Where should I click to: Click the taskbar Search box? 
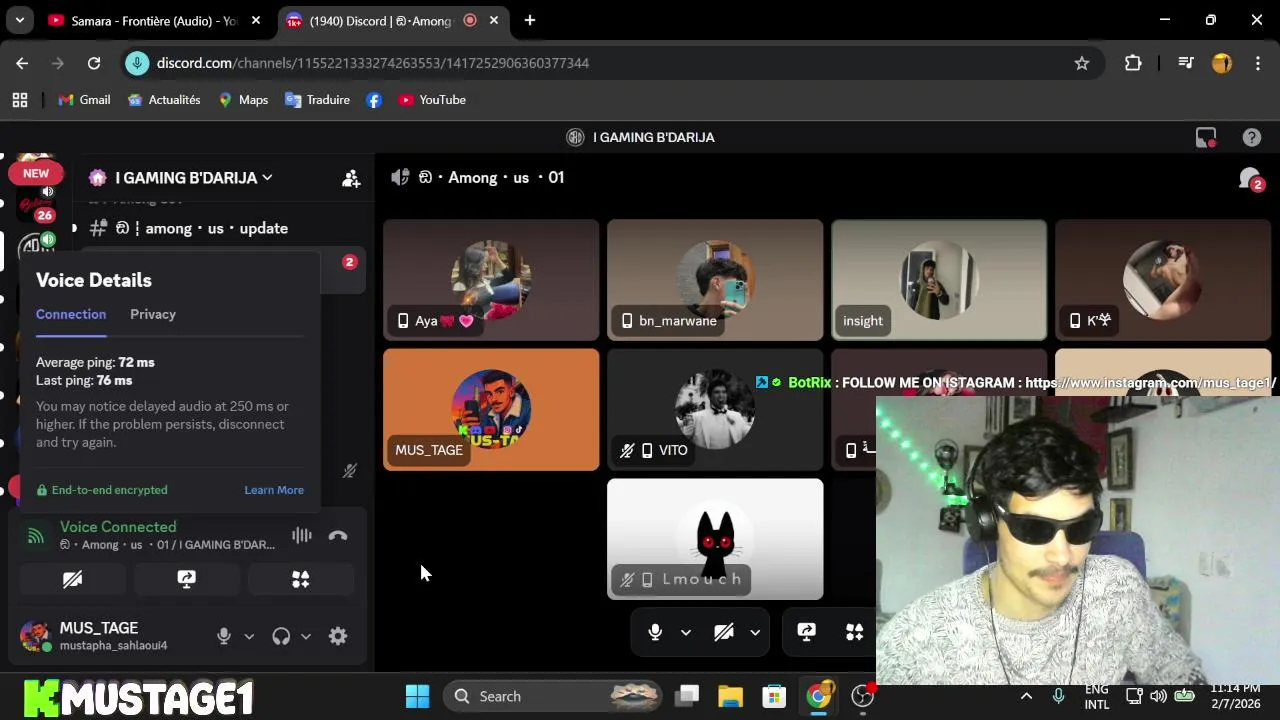[x=554, y=696]
